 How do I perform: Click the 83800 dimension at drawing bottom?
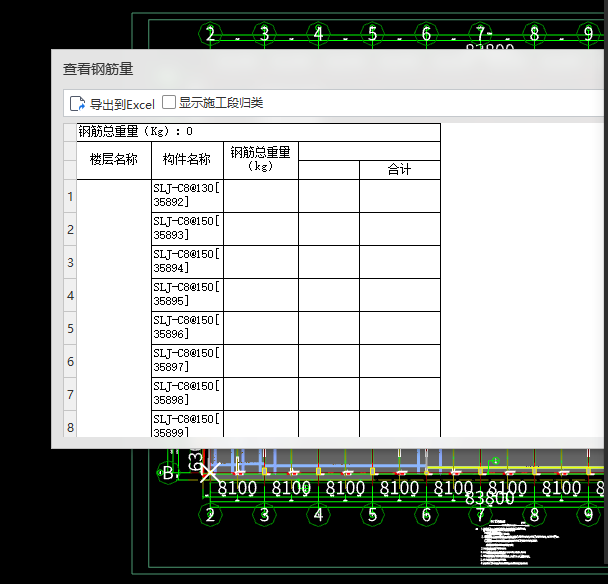tap(489, 499)
